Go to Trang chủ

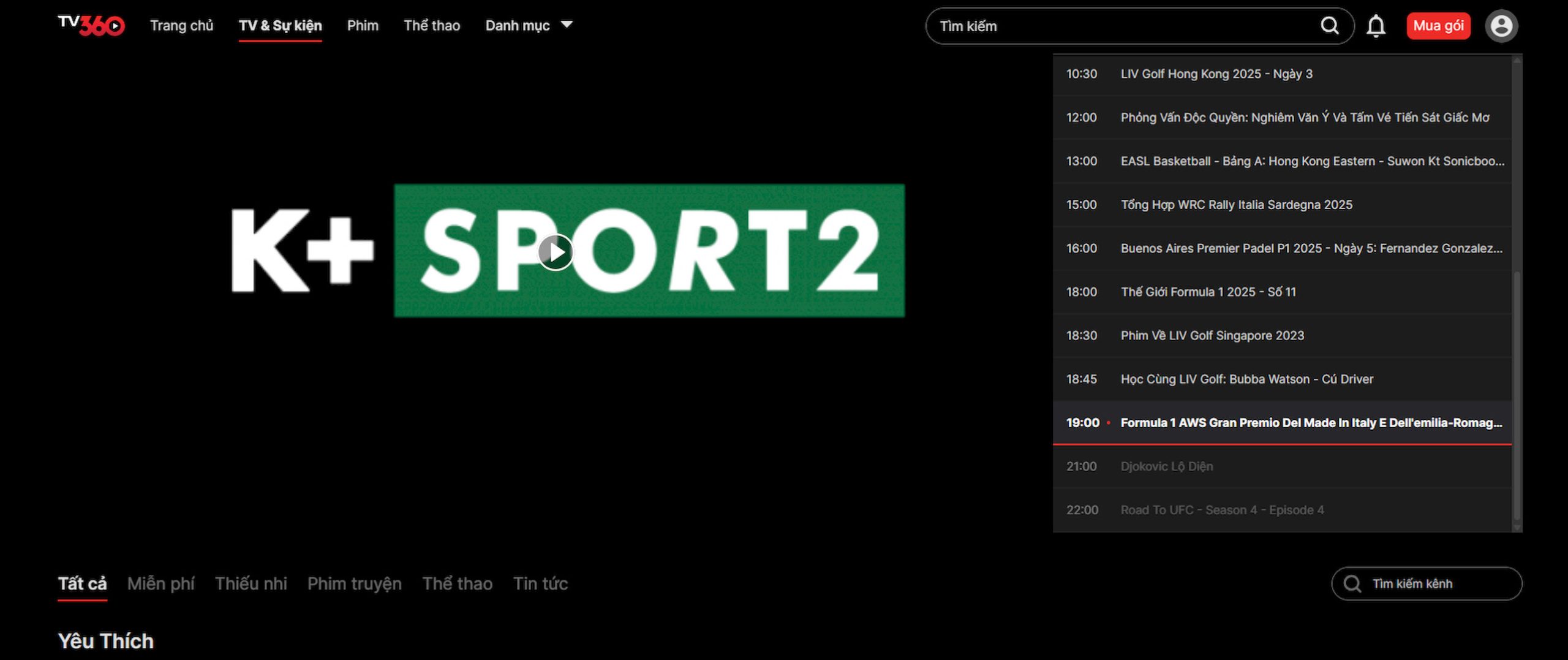[181, 25]
